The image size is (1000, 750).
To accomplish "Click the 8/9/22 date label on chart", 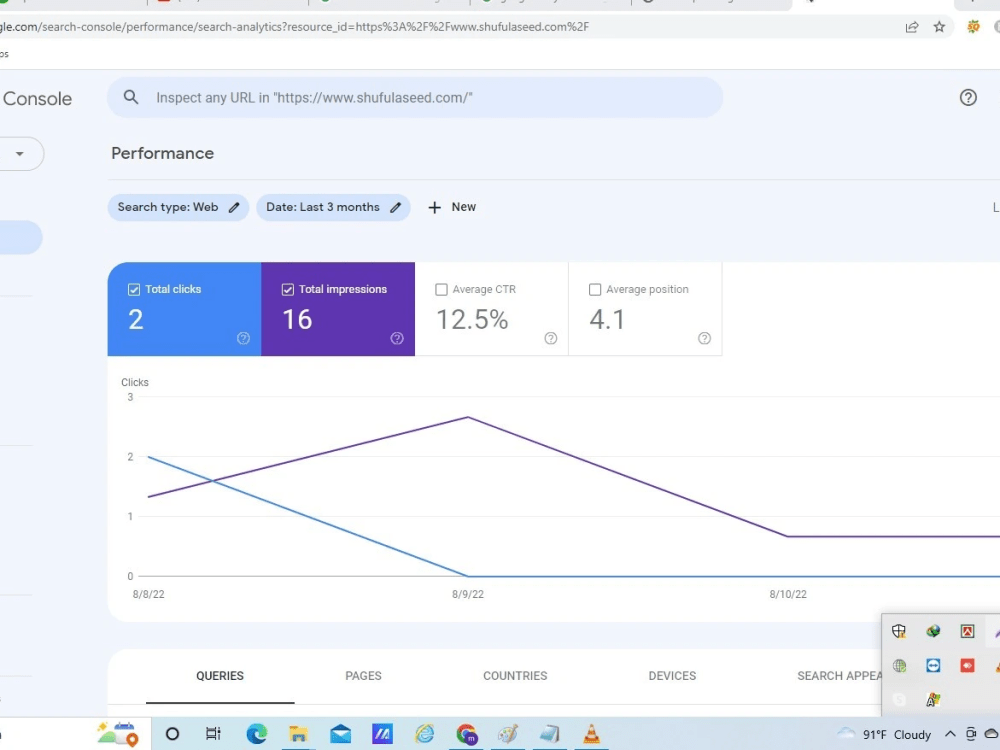I will pos(468,594).
